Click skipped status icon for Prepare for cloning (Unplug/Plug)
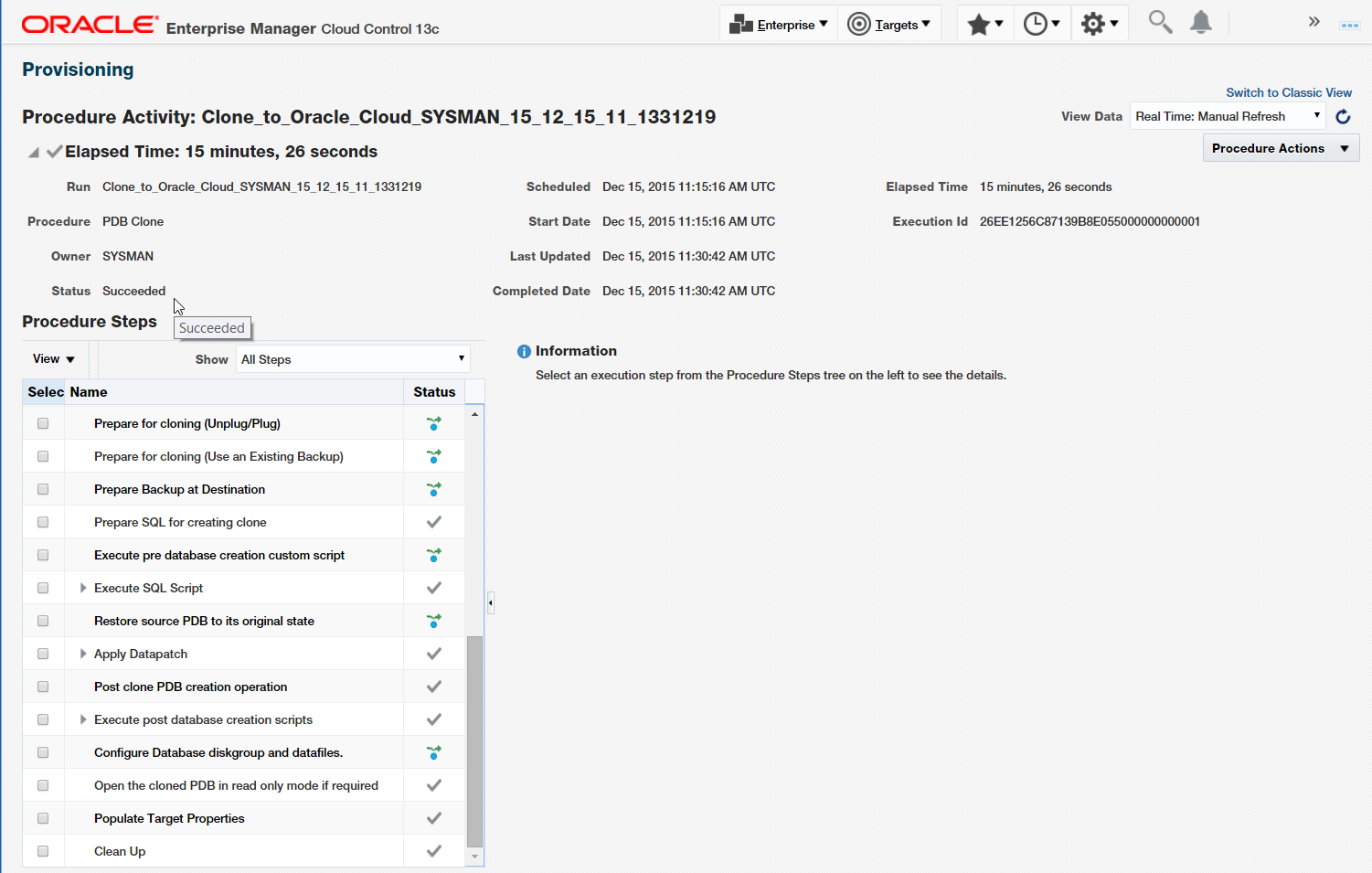This screenshot has height=873, width=1372. click(434, 423)
